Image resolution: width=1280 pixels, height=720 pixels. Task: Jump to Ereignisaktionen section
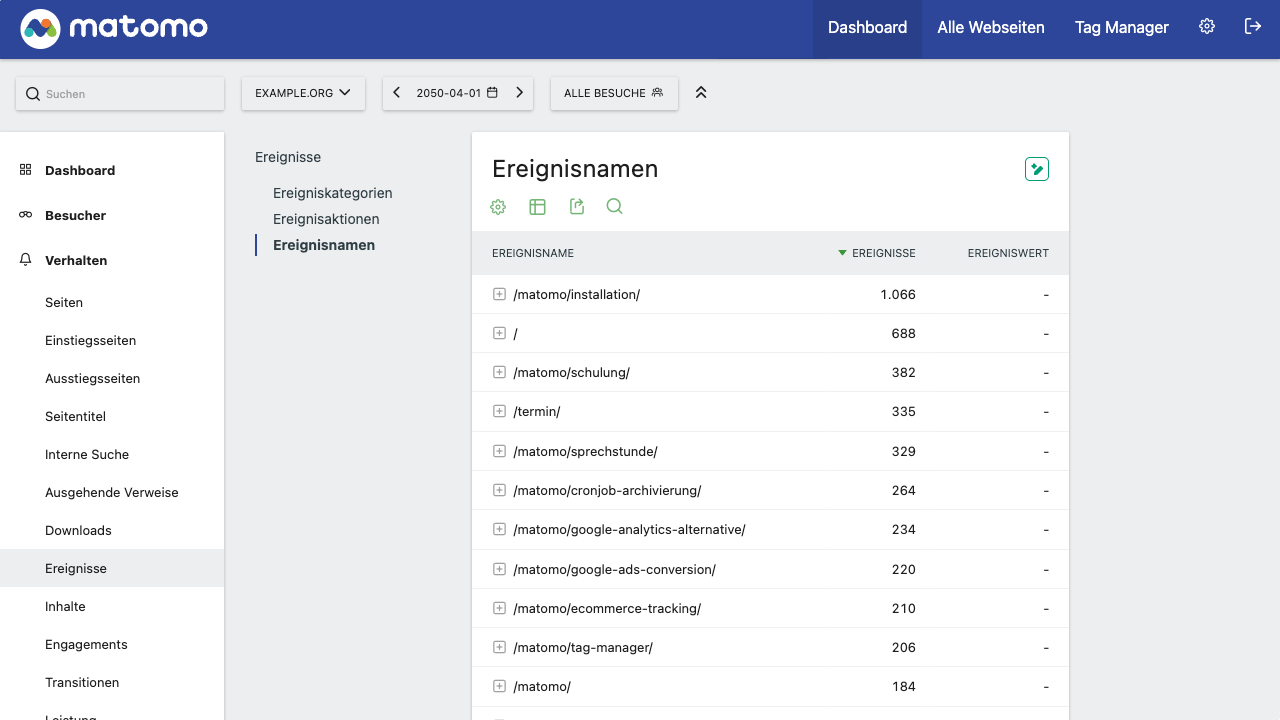pos(326,219)
